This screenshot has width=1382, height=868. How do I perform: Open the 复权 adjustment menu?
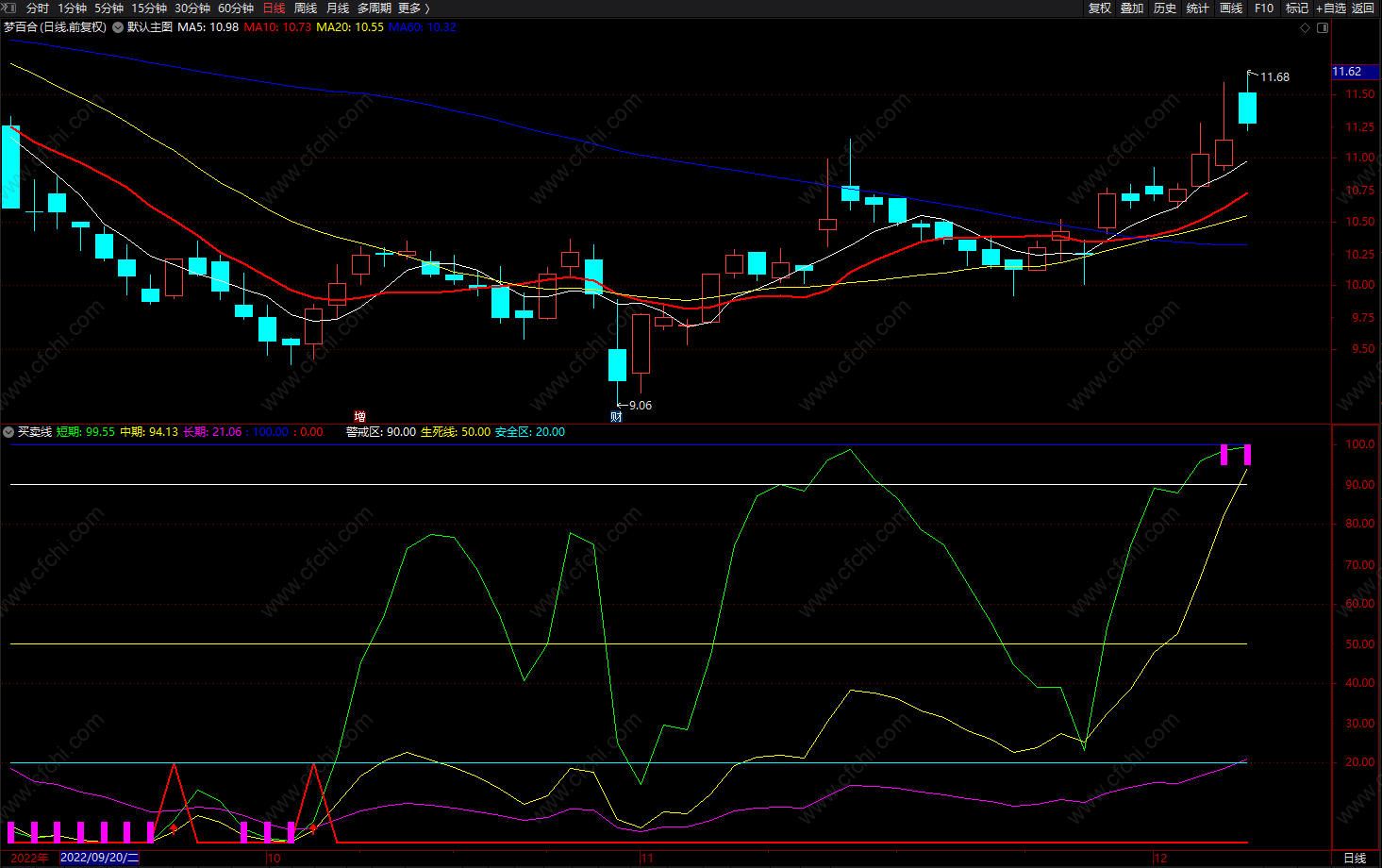point(1100,8)
